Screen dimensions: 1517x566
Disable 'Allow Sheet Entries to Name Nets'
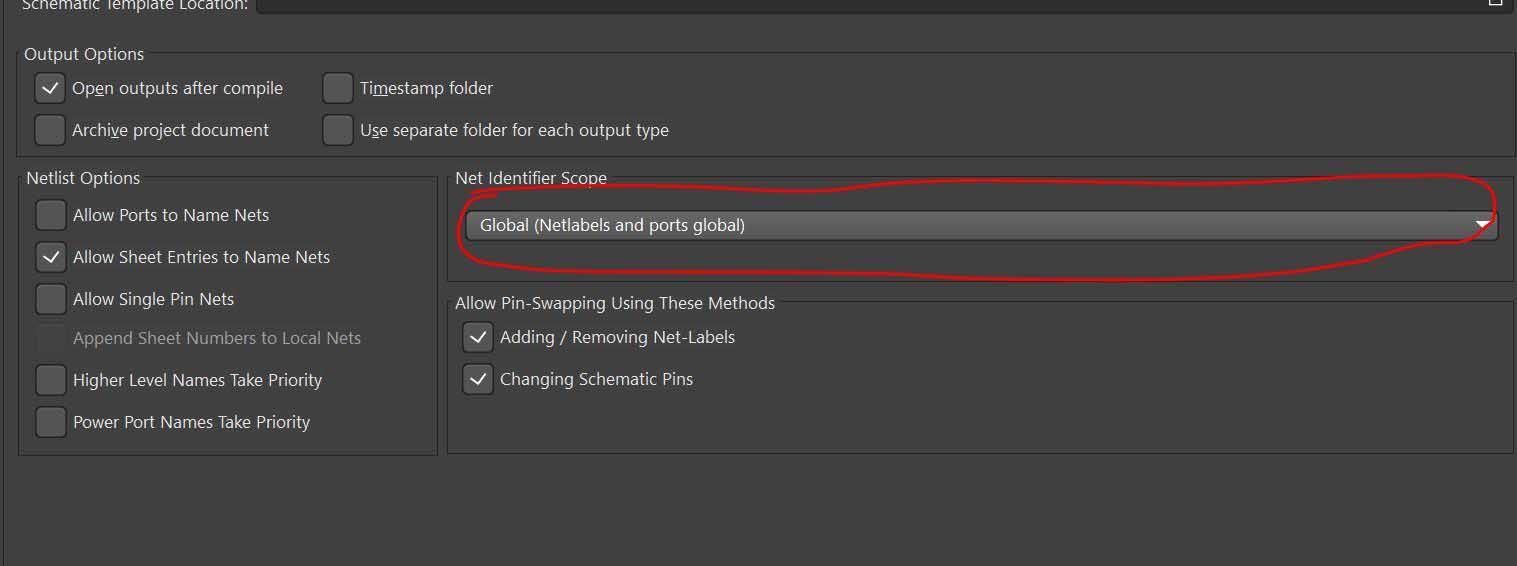click(x=51, y=258)
